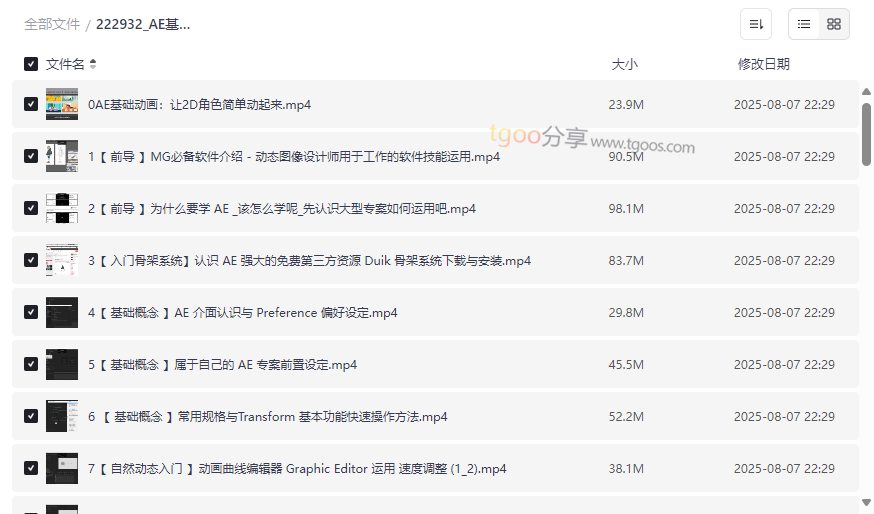874x514 pixels.
Task: Click the 222932_AE基... breadcrumb folder
Action: pos(143,24)
